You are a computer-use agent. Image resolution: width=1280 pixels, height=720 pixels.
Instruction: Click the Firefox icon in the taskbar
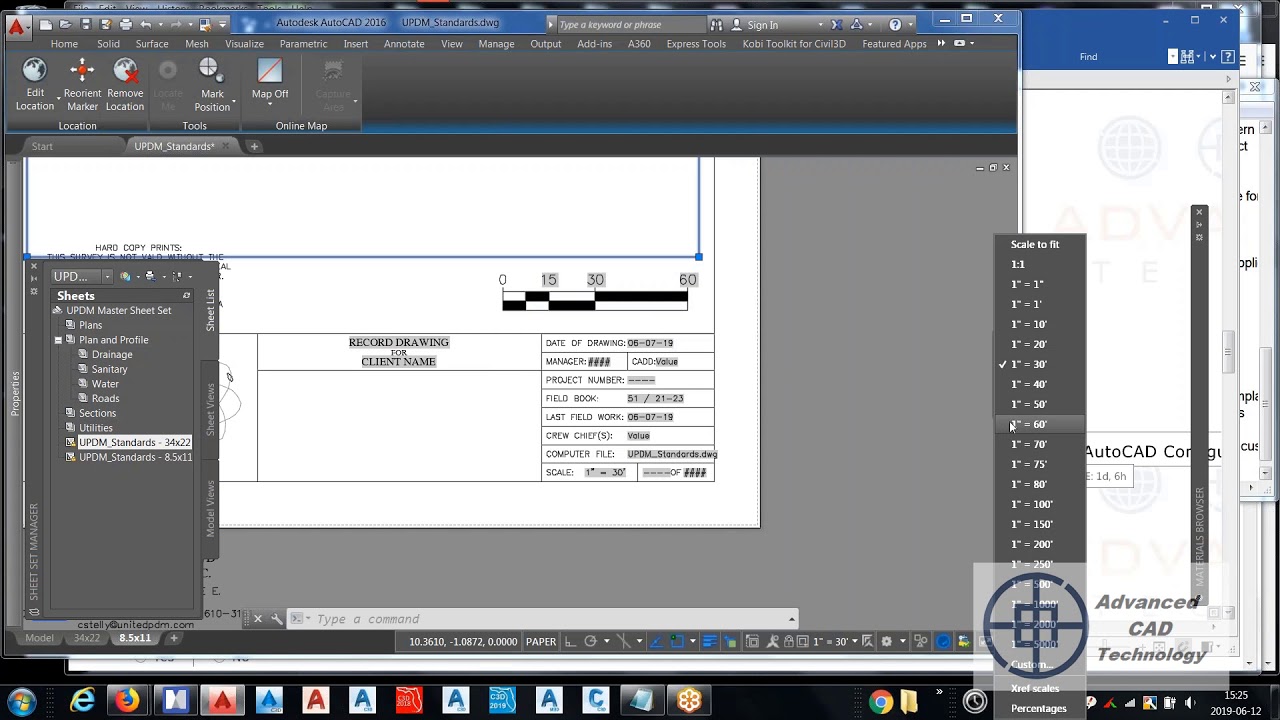click(x=127, y=701)
